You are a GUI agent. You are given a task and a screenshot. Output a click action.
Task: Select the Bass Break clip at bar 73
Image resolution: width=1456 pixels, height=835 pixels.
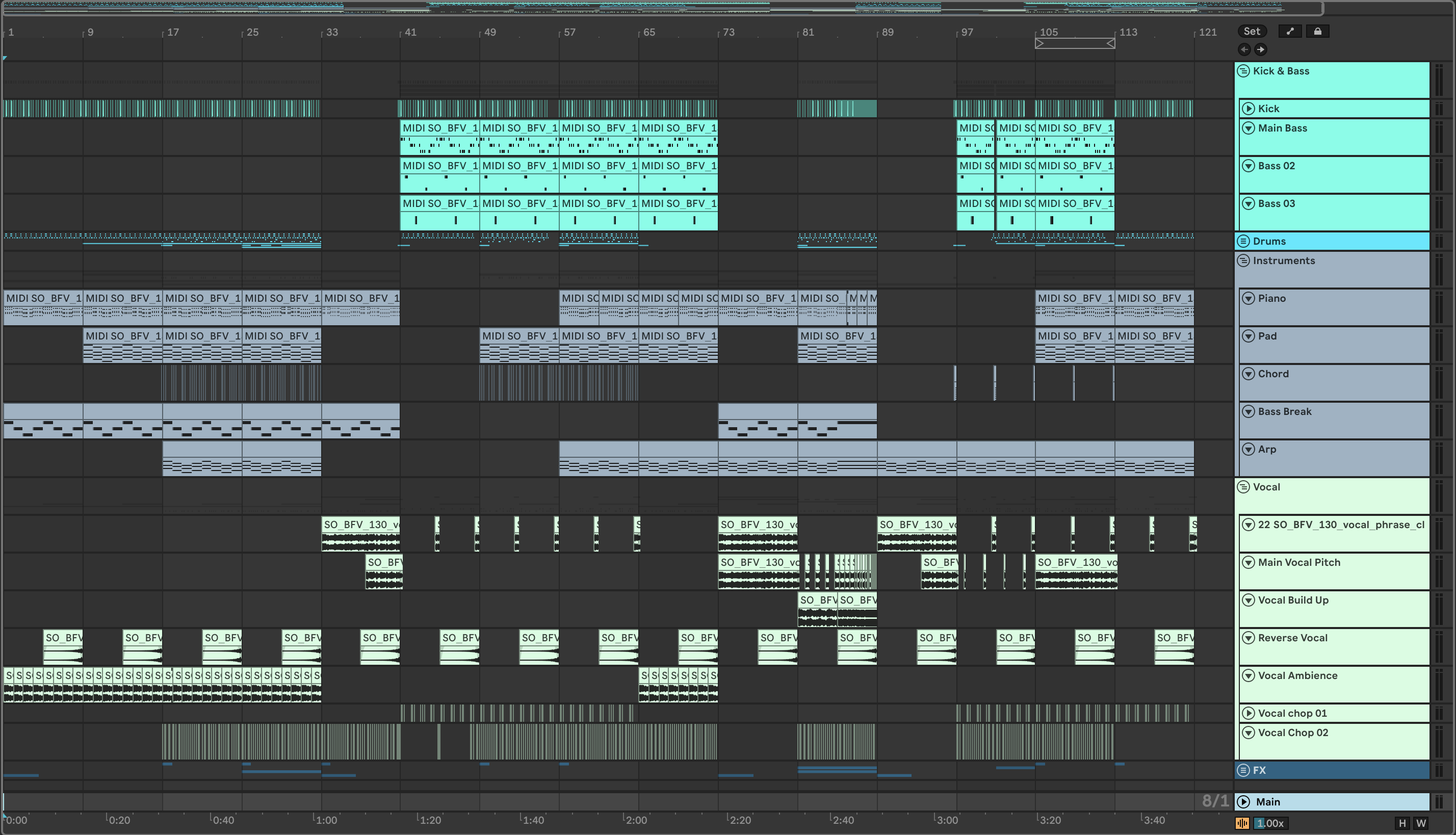coord(758,421)
